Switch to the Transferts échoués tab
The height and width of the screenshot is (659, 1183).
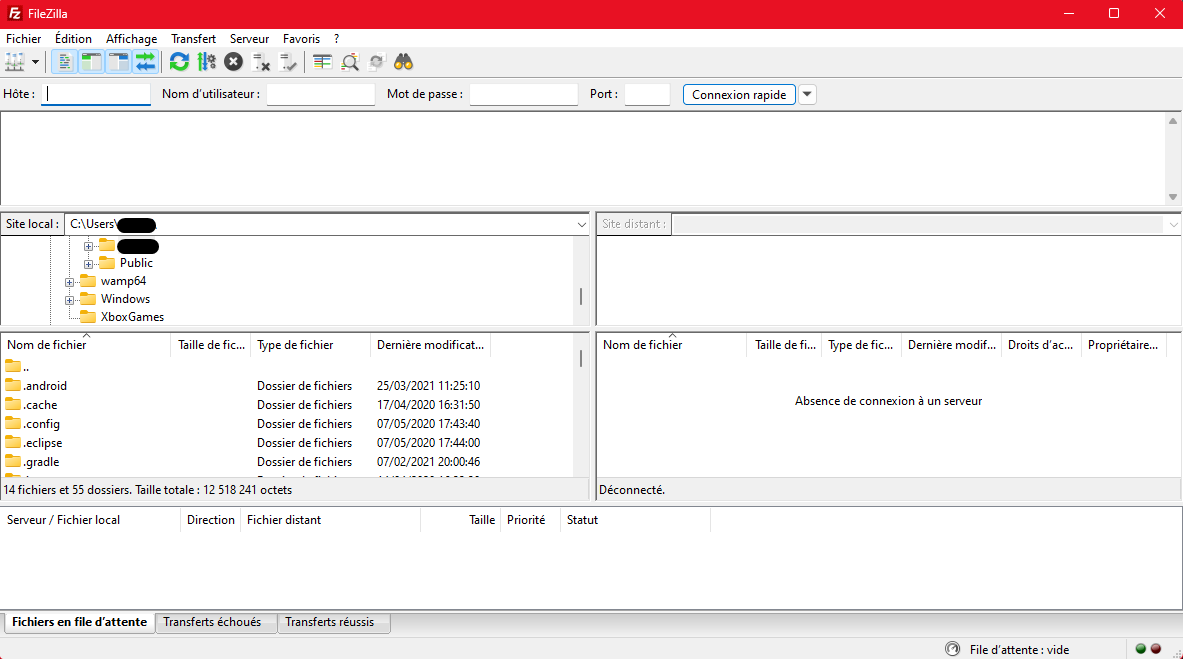(x=212, y=622)
